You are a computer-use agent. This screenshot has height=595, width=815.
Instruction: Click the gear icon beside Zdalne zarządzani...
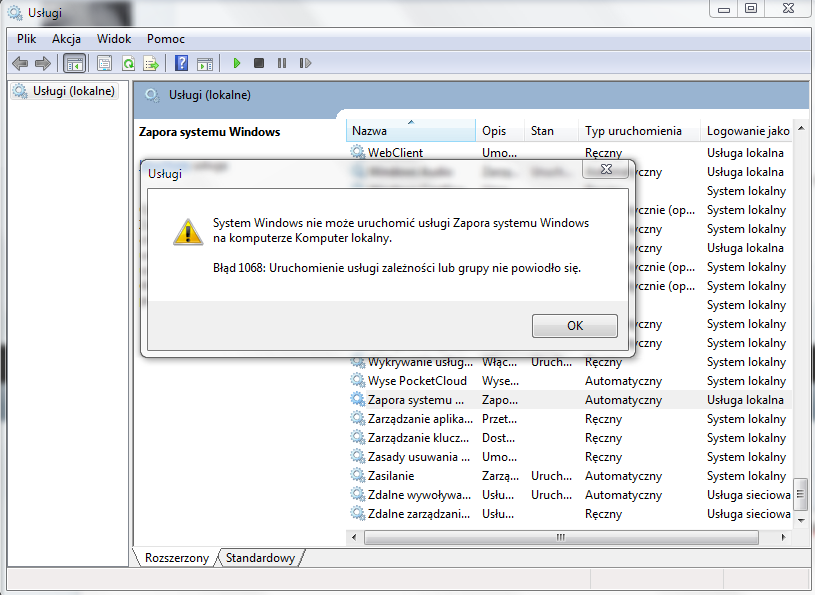[358, 513]
